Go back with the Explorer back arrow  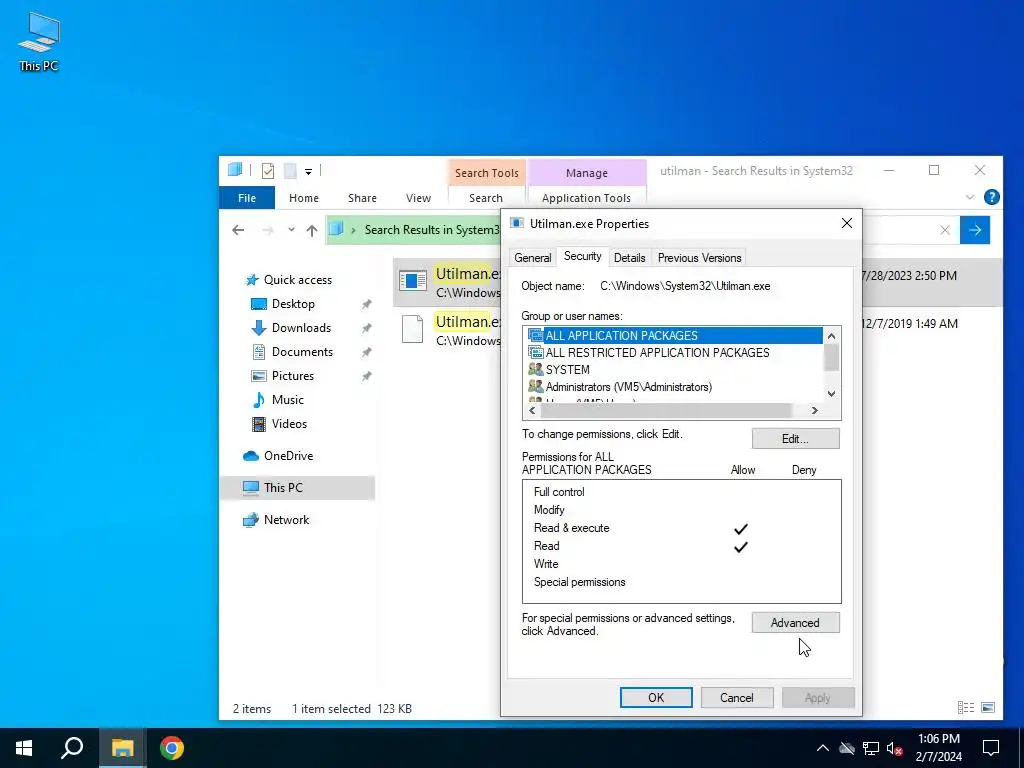238,230
